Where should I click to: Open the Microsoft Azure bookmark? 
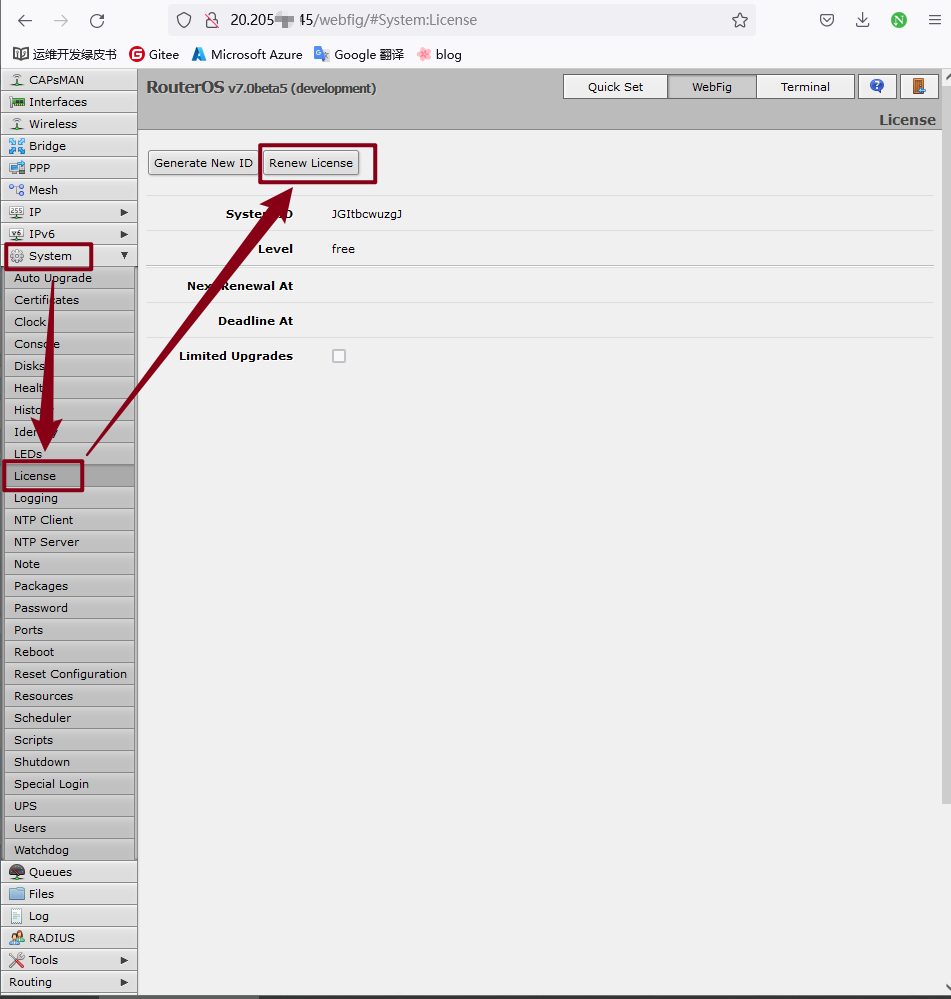point(247,54)
